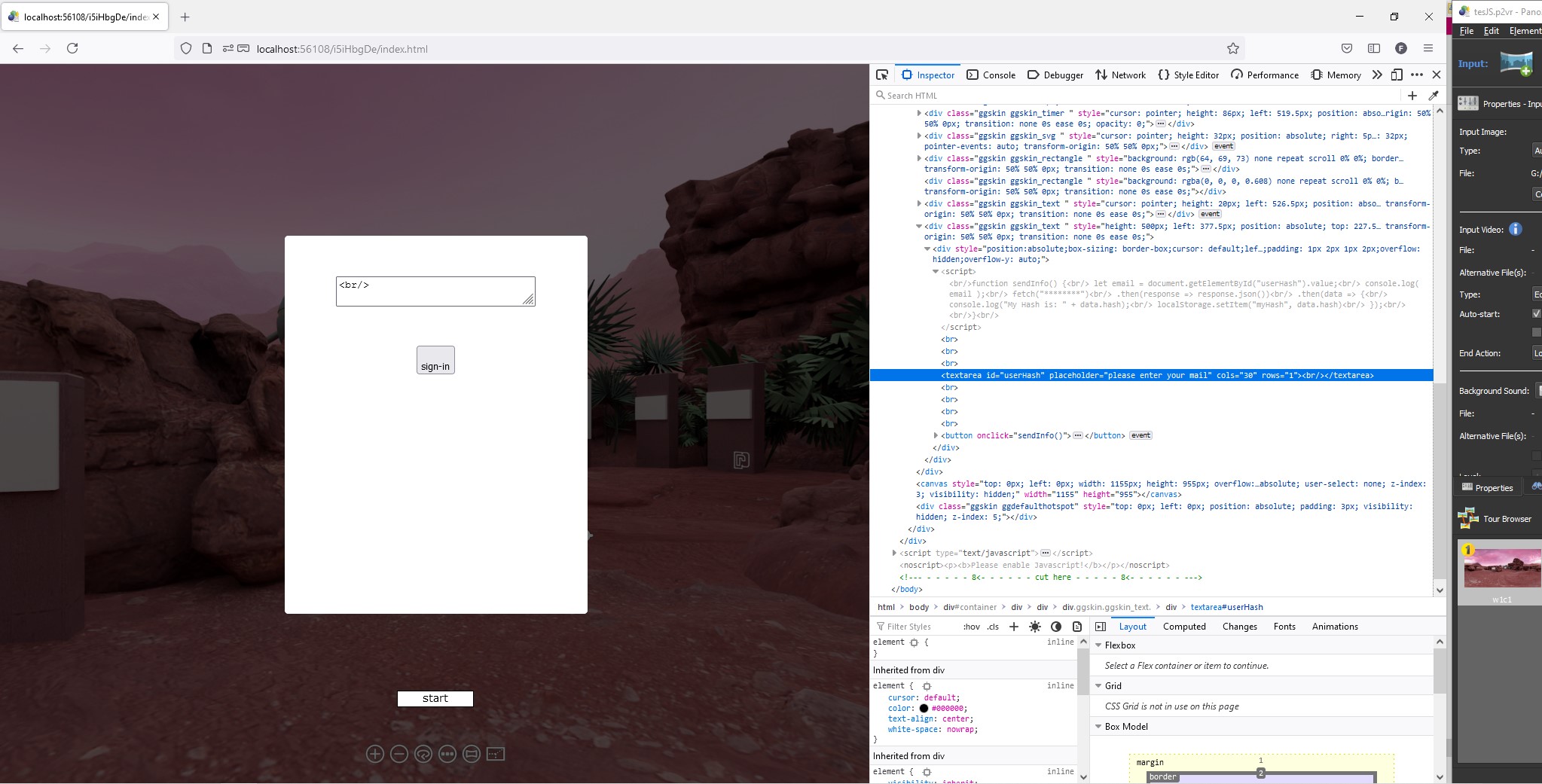This screenshot has width=1542, height=784.
Task: Collapse the Box Model section
Action: [x=1098, y=727]
